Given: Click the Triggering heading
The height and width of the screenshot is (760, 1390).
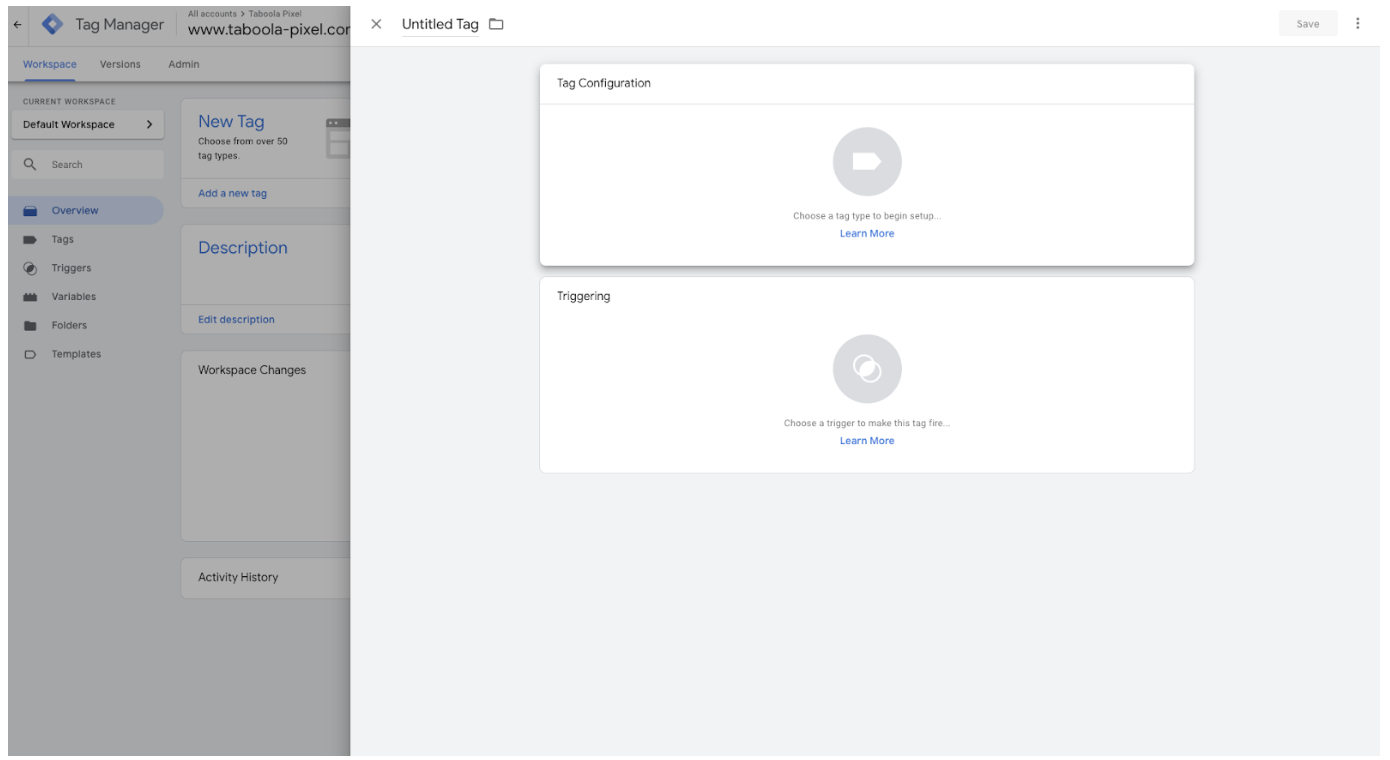Looking at the screenshot, I should [584, 296].
